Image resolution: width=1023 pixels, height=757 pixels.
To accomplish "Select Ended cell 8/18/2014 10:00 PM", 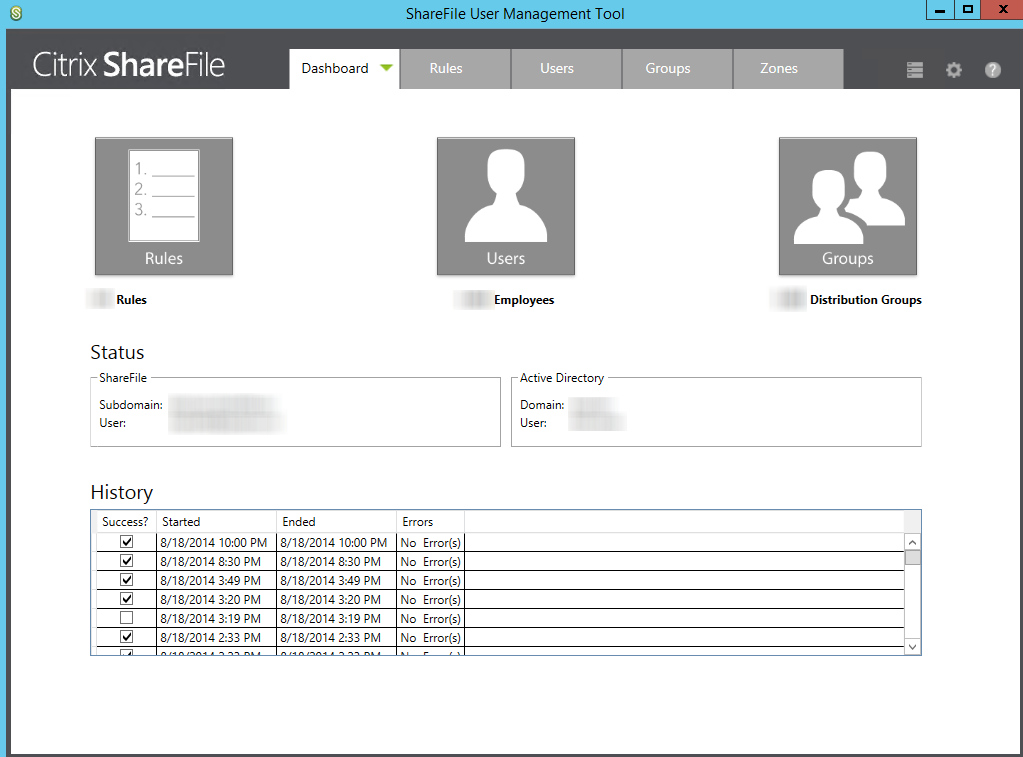I will (x=334, y=542).
